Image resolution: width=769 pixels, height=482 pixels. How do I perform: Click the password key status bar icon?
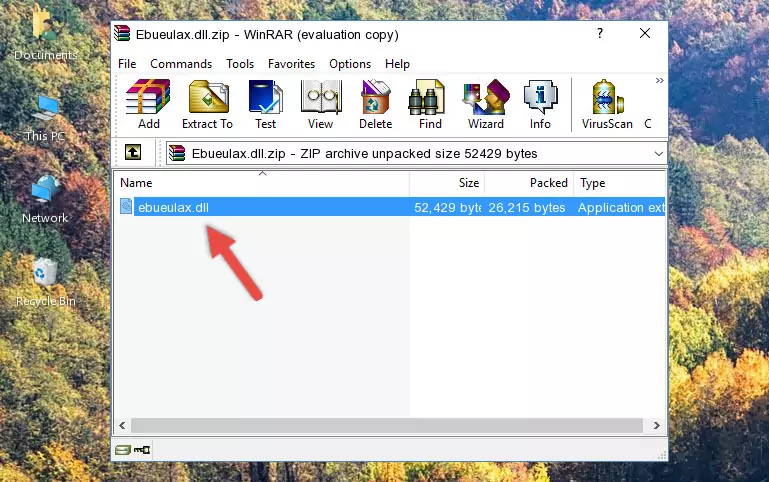point(142,449)
